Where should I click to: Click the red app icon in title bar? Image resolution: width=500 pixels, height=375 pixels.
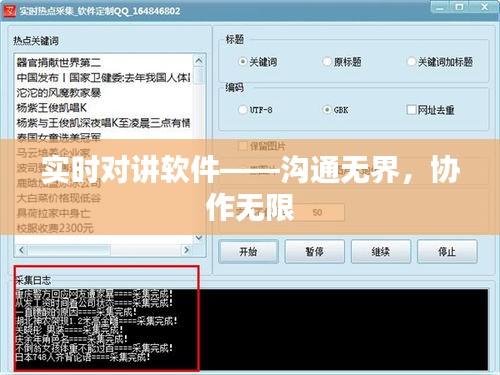[x=9, y=11]
